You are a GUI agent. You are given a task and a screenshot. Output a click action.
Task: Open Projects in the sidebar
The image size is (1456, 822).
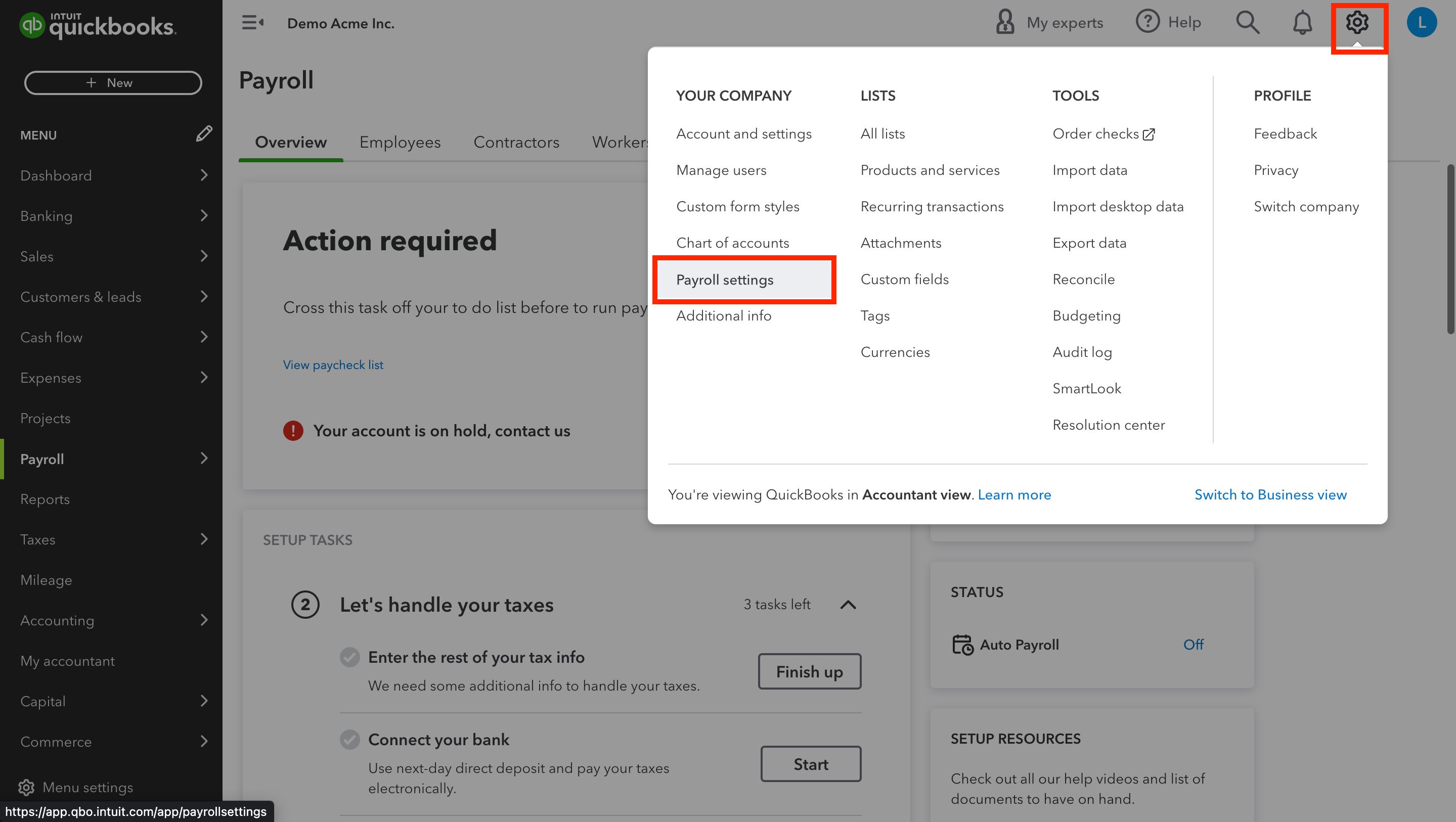45,419
